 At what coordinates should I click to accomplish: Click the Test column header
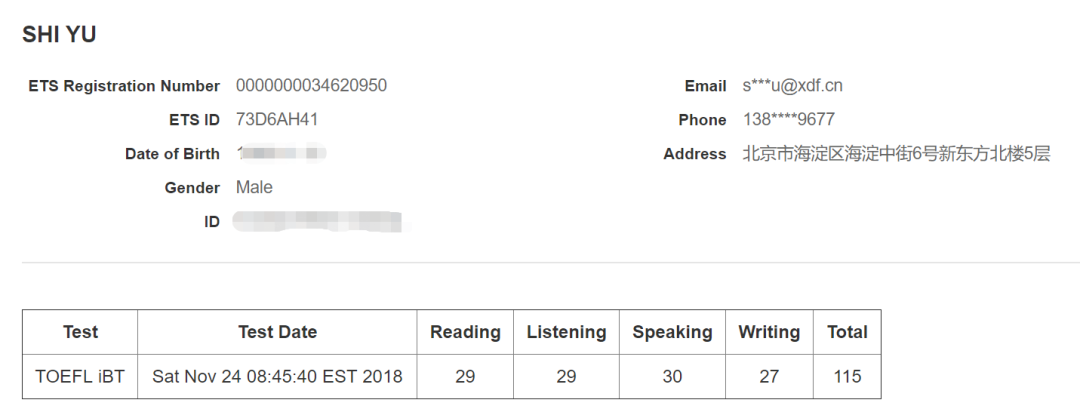80,332
